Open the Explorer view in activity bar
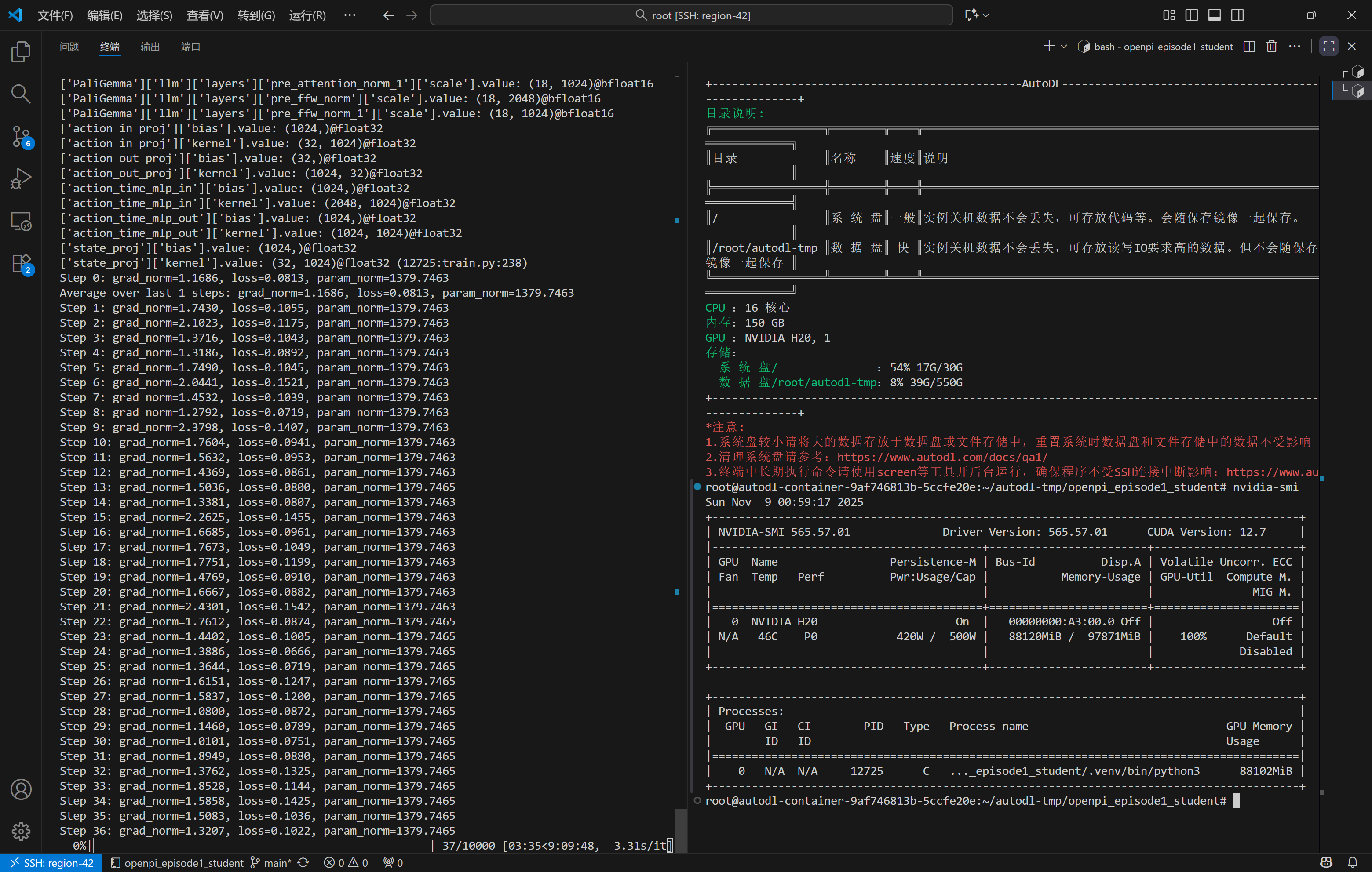The width and height of the screenshot is (1372, 872). pos(21,52)
